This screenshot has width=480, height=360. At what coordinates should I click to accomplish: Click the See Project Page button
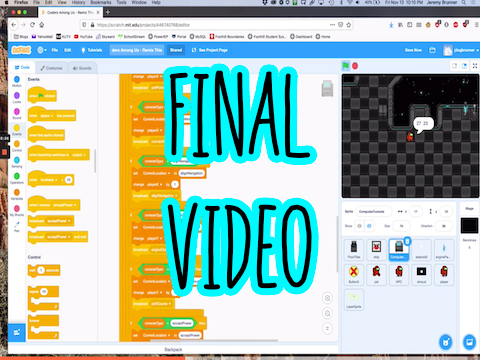coord(210,50)
